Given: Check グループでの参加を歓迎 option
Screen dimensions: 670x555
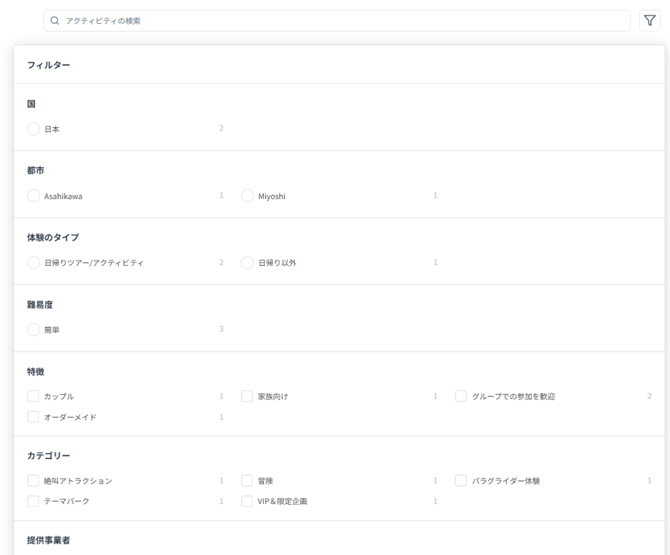Looking at the screenshot, I should pos(461,396).
